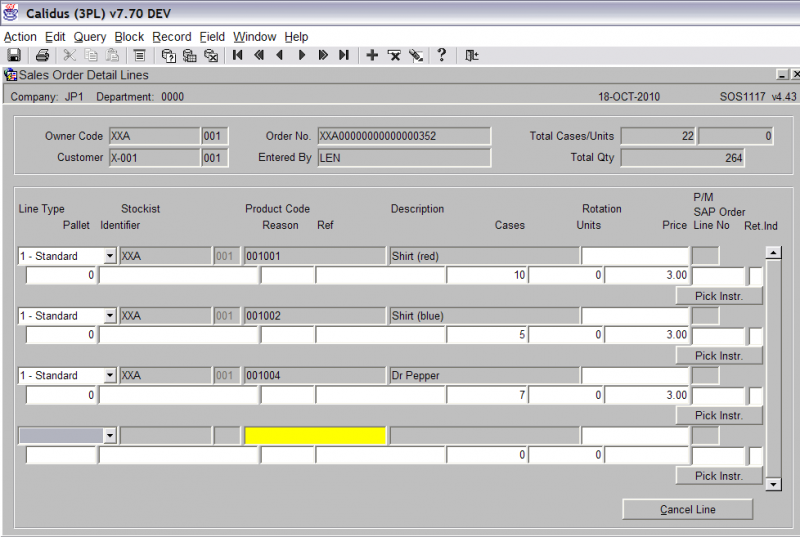
Task: Click the Save diskette icon
Action: [14, 55]
